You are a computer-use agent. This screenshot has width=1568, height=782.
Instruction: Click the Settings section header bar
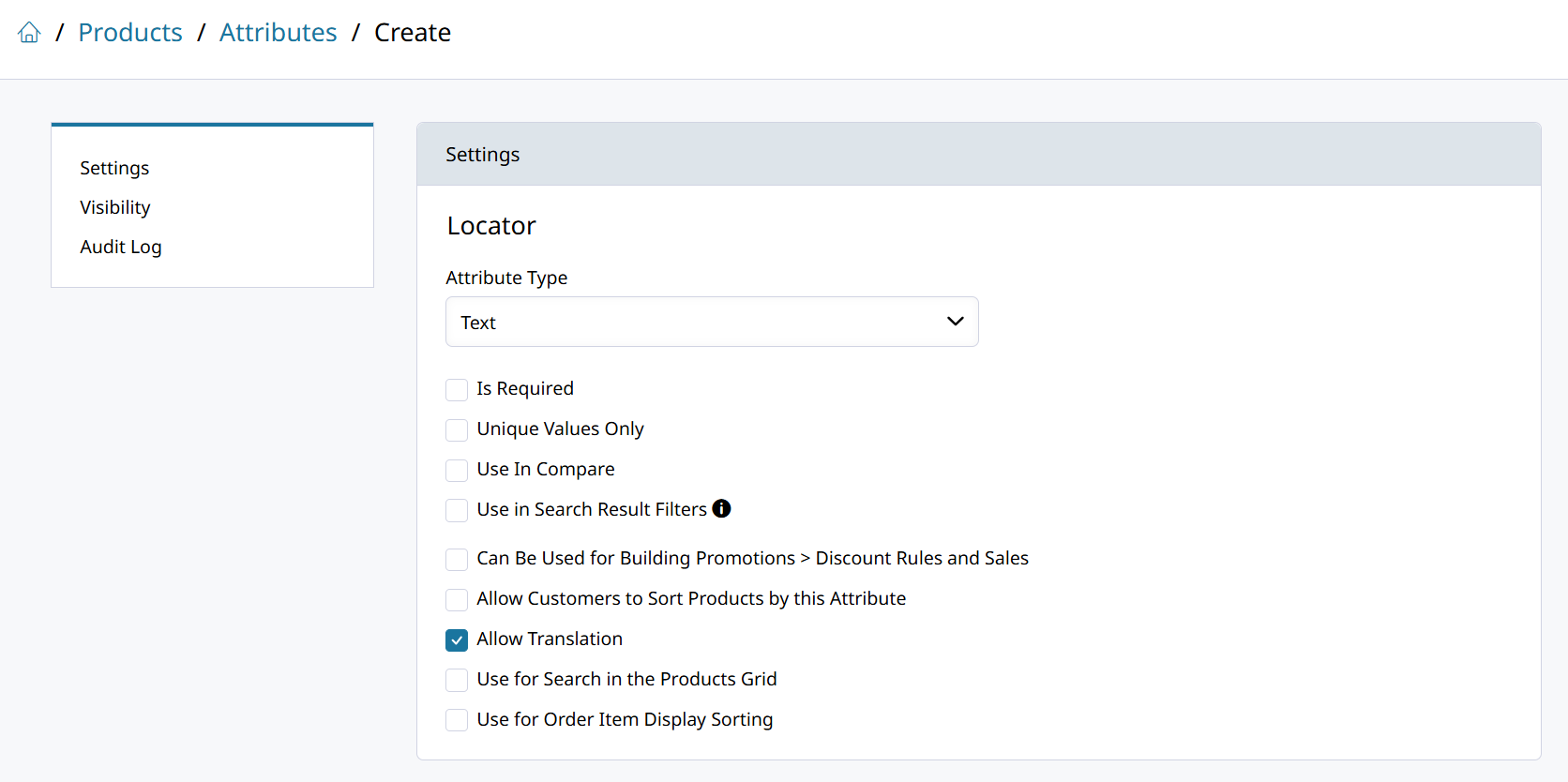click(978, 155)
